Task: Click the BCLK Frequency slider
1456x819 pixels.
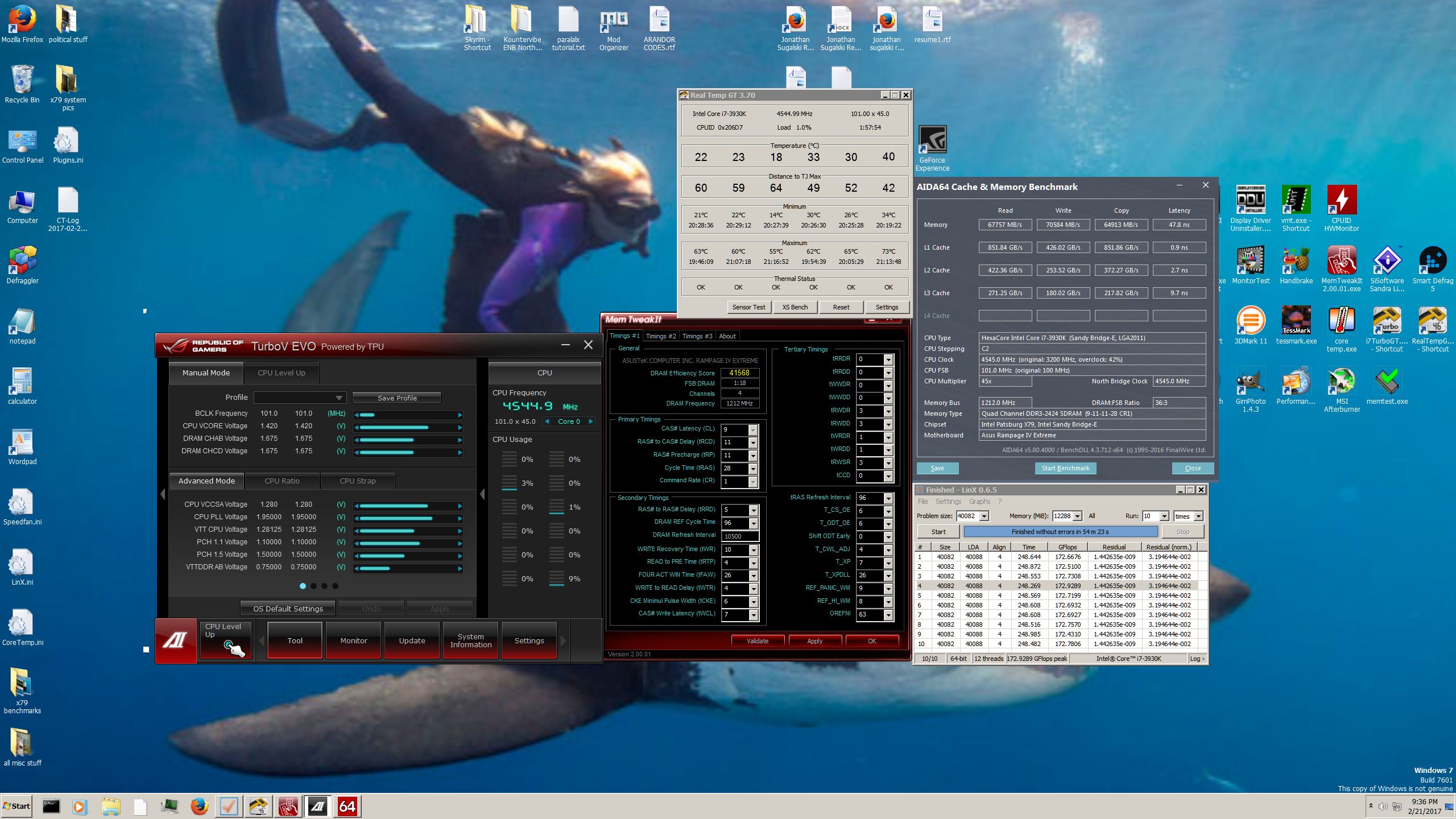Action: [x=408, y=415]
